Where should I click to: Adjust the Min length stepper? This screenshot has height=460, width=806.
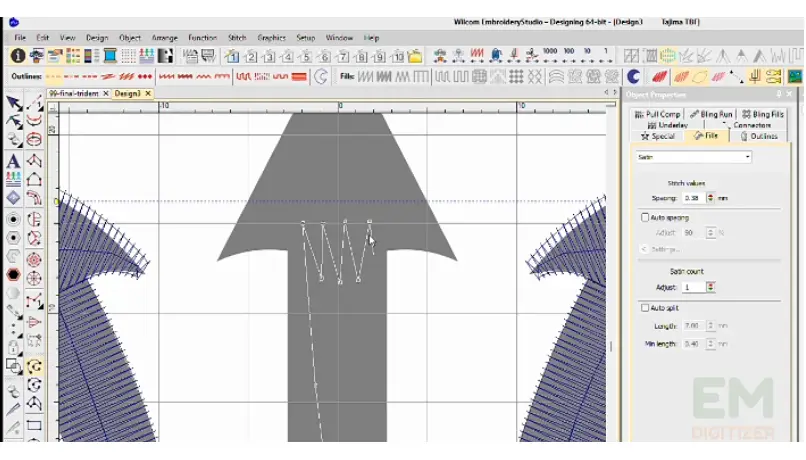click(710, 344)
